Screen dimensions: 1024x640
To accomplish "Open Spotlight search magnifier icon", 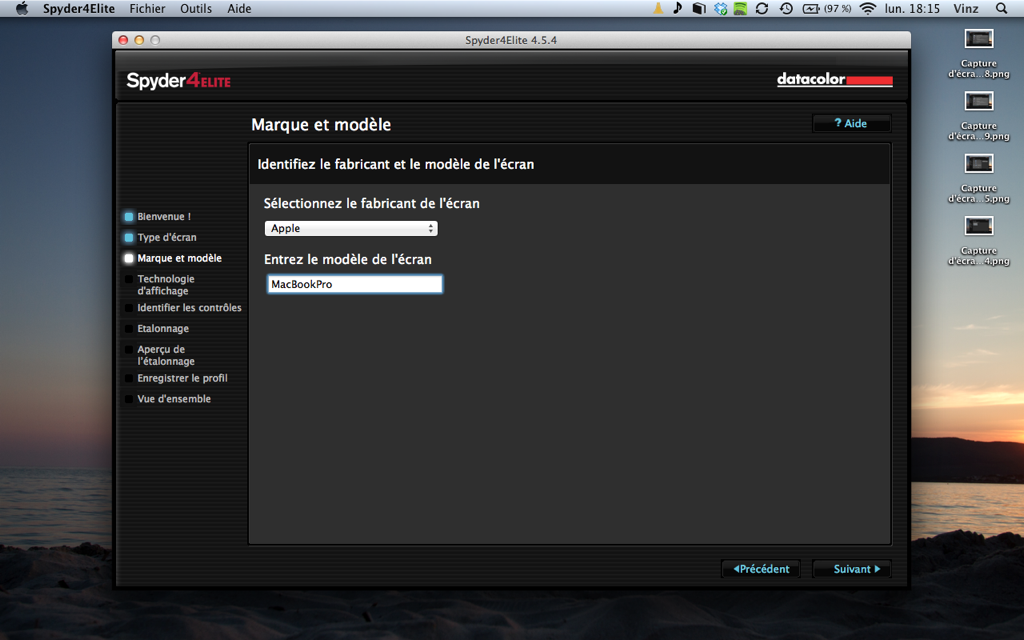I will pyautogui.click(x=1002, y=9).
